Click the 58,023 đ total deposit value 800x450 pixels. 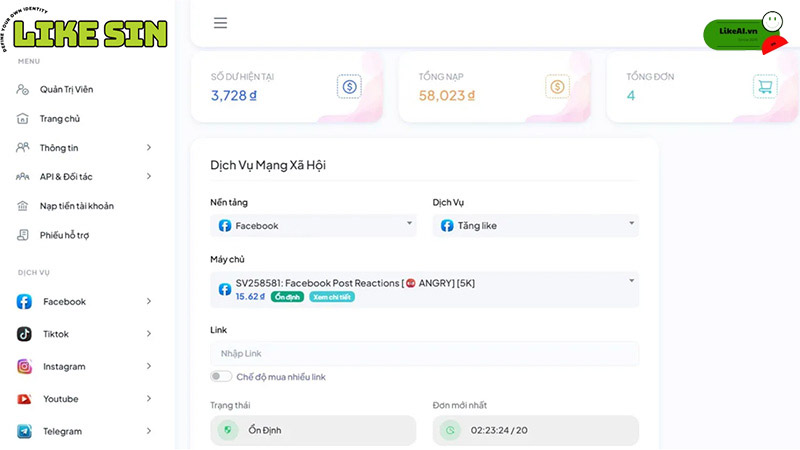point(447,95)
